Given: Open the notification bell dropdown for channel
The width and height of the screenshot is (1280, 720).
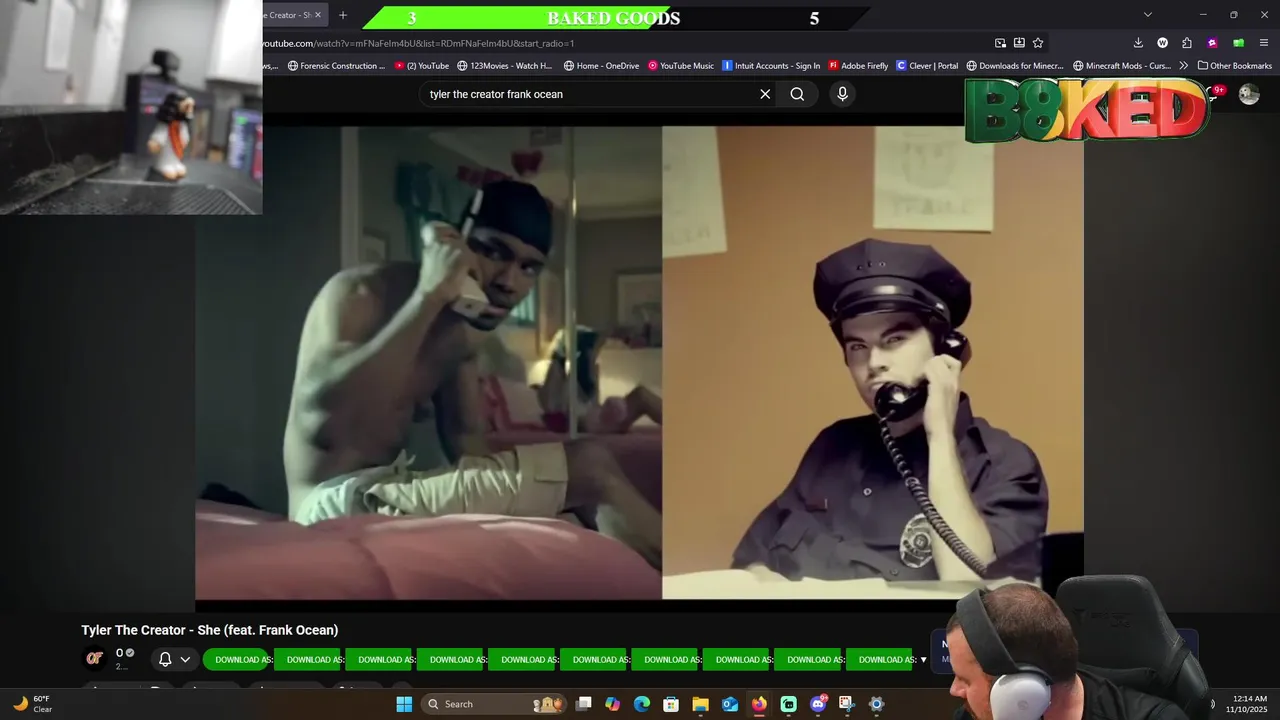Looking at the screenshot, I should point(174,659).
